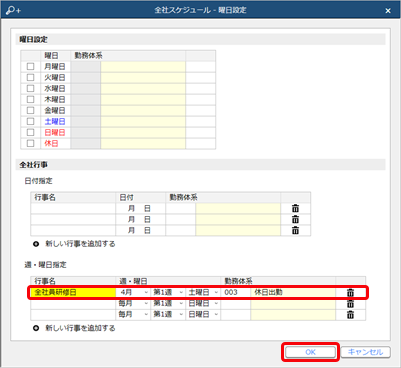Close the 全社スケジュール dialog

tap(388, 11)
